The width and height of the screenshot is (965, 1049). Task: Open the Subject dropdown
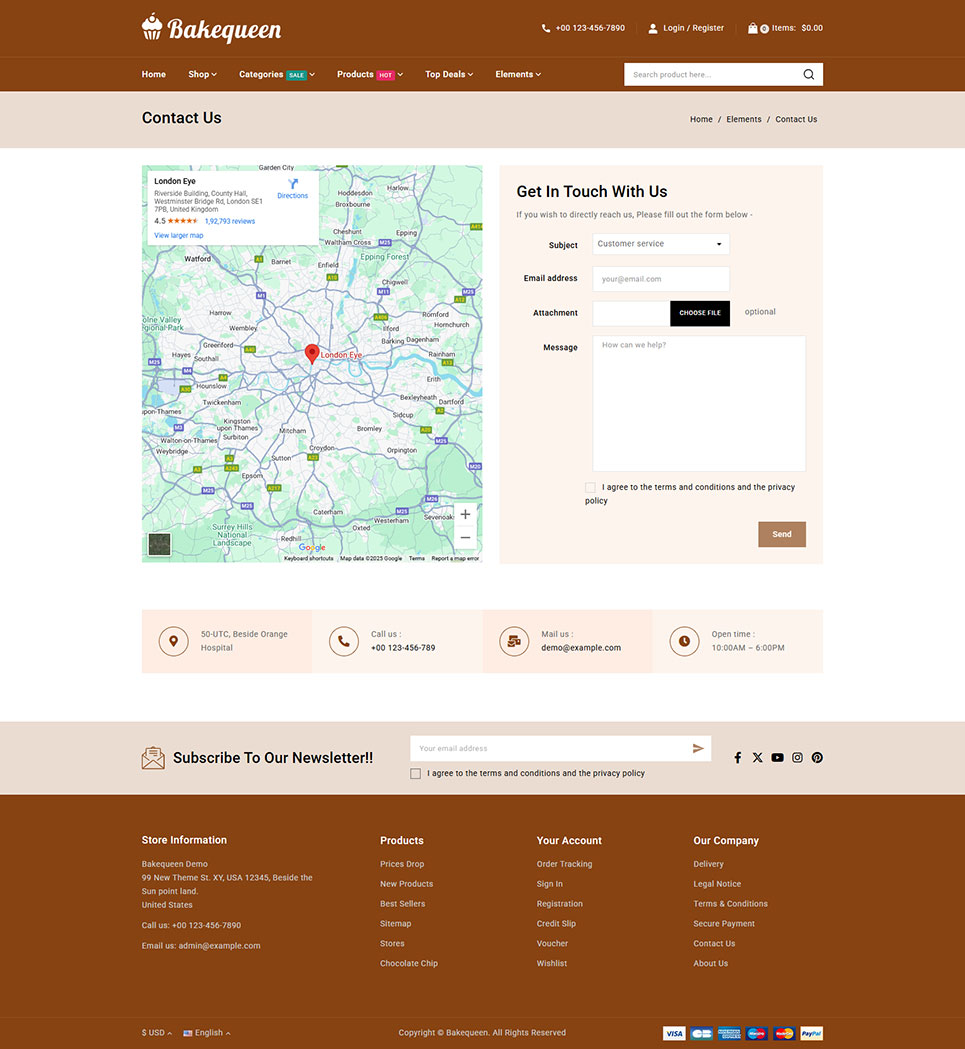coord(660,244)
